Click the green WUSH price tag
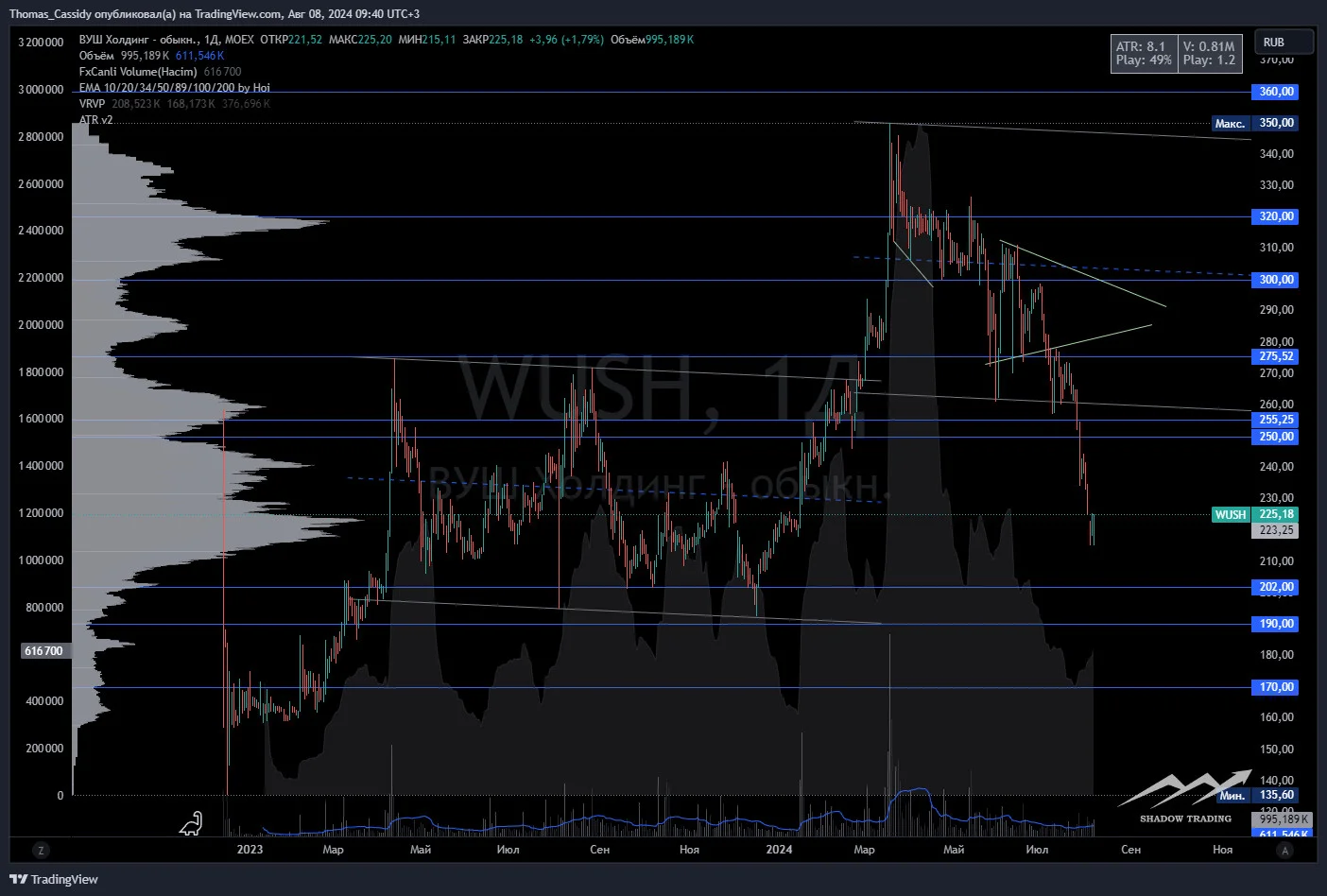Screen dimensions: 1327x896 click(1231, 515)
